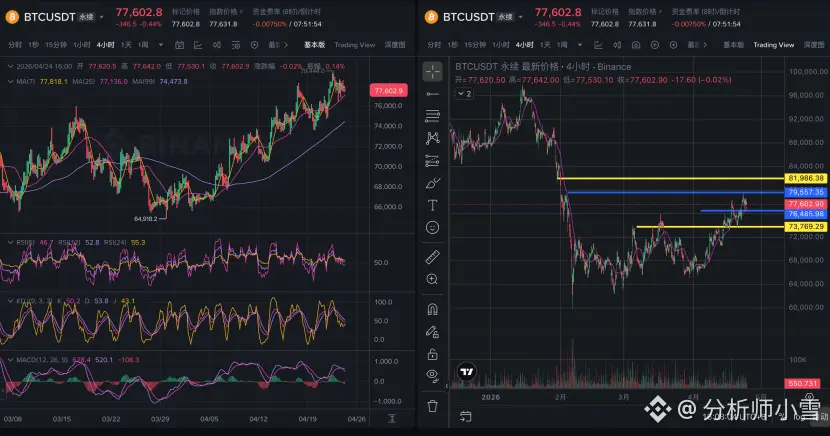Collapse the KDJ indicator legend
830x436 pixels.
tap(10, 301)
